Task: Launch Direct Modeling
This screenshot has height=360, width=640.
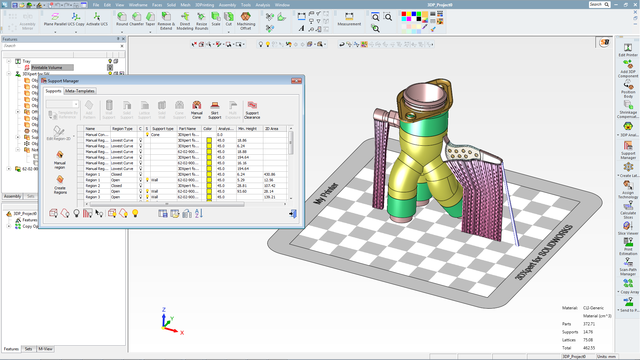Action: (x=184, y=21)
